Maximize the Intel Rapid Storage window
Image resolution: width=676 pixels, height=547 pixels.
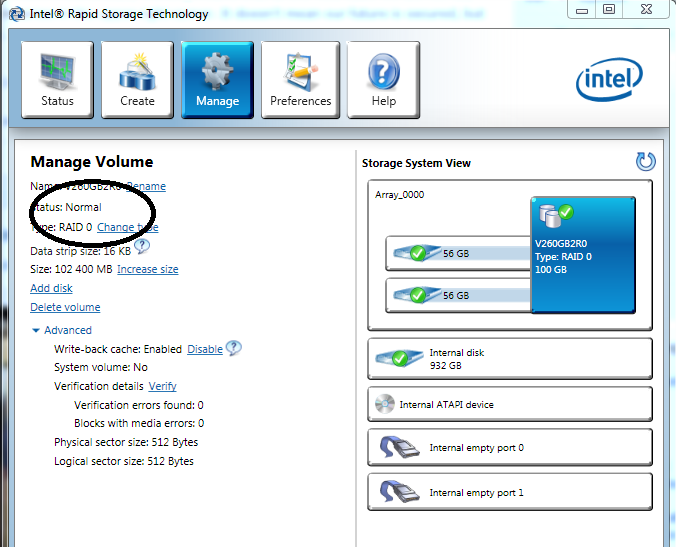[609, 9]
